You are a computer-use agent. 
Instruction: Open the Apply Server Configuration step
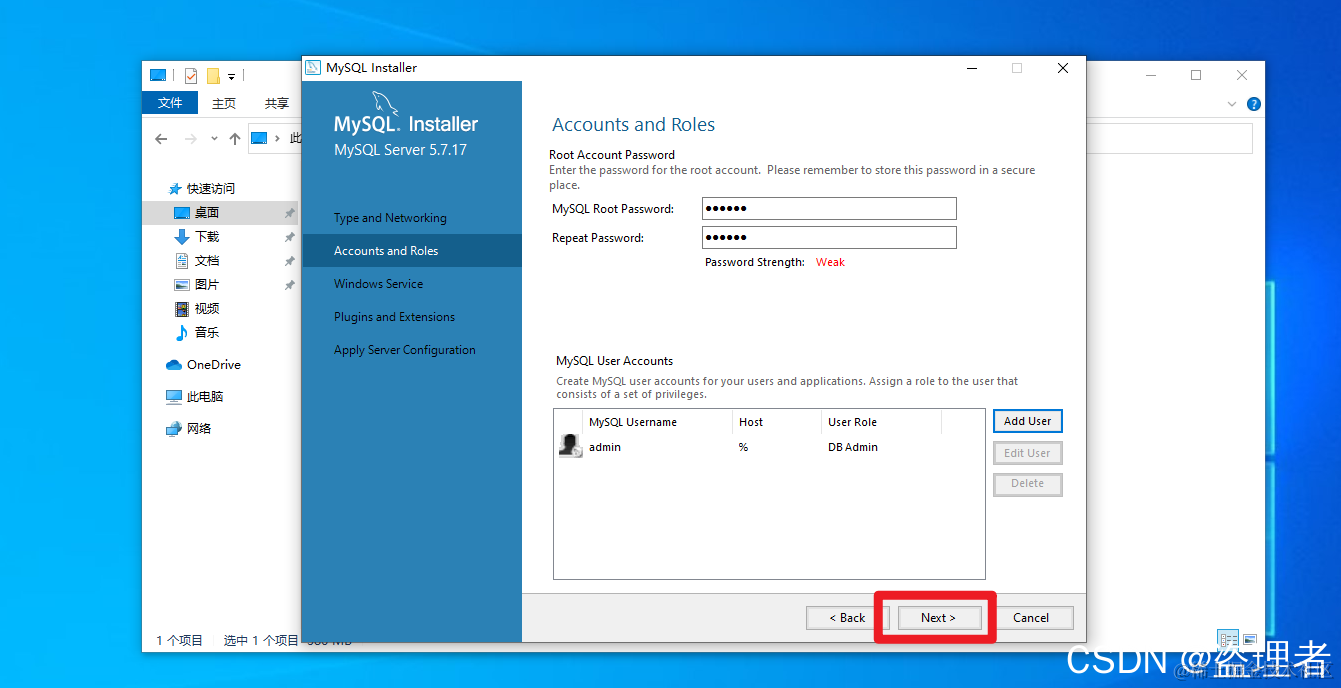pos(404,350)
